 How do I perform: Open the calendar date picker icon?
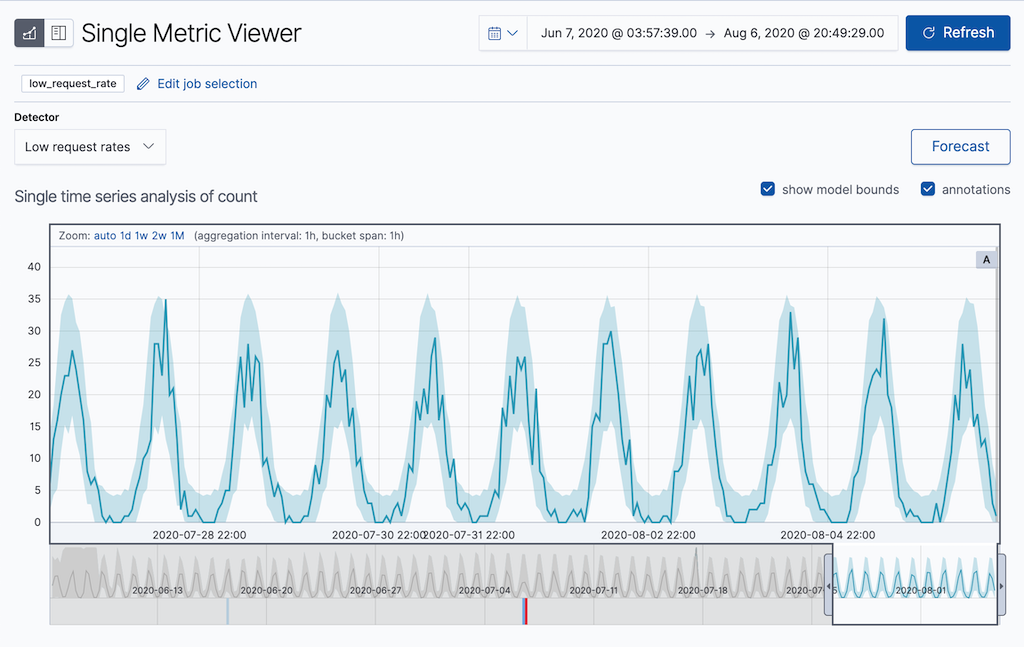coord(494,32)
